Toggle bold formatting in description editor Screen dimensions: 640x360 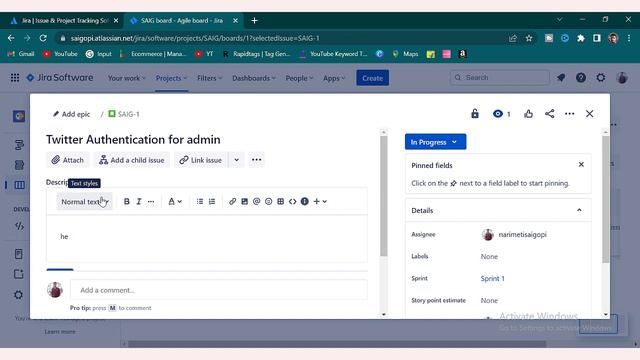point(127,201)
